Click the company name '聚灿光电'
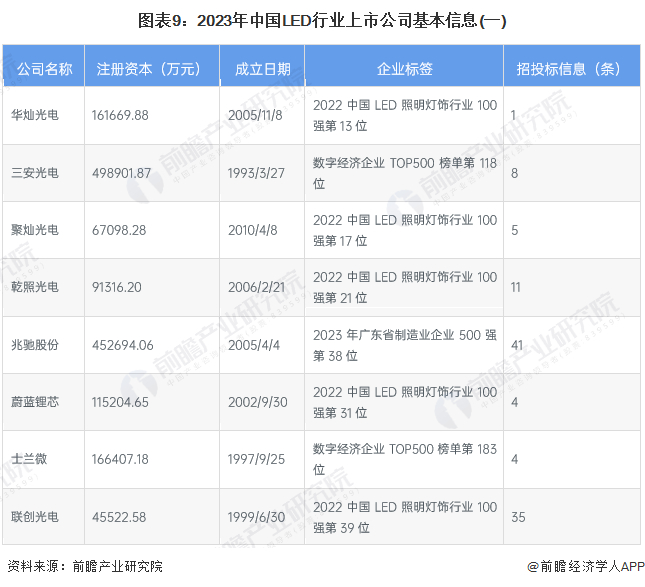645x587 pixels. click(35, 230)
